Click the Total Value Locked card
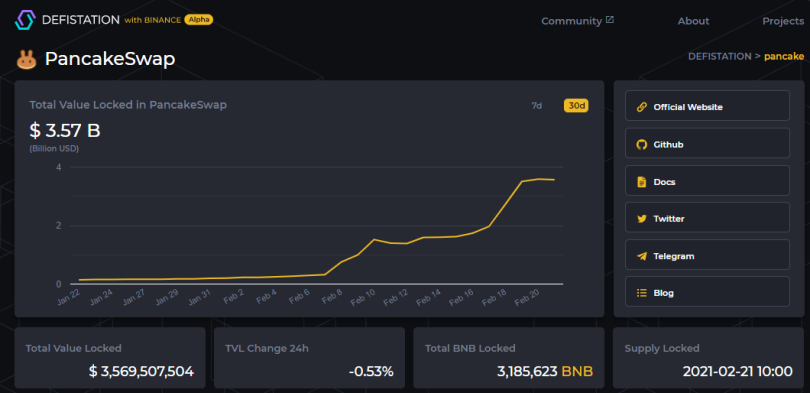 [110, 358]
